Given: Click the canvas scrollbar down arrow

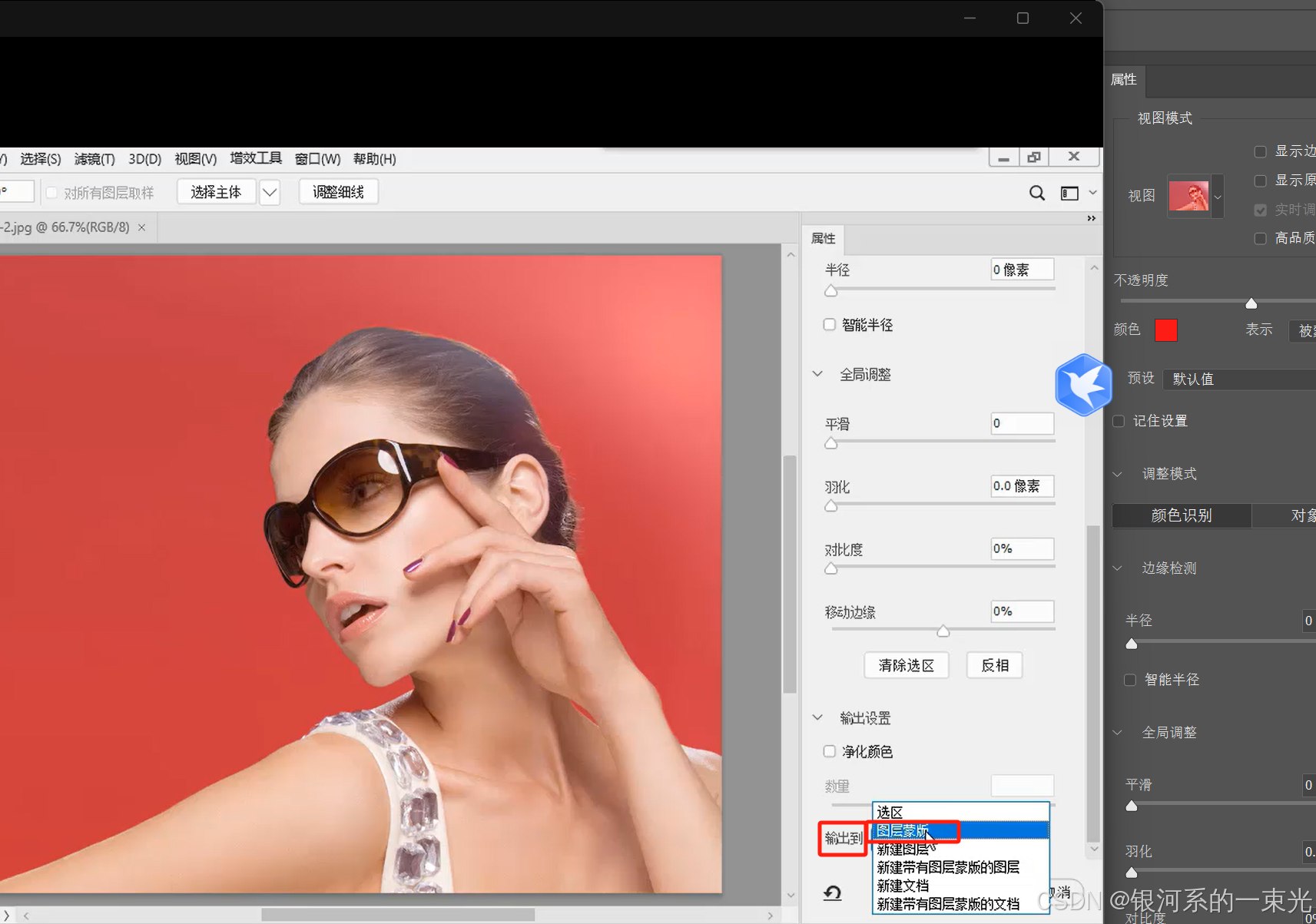Looking at the screenshot, I should pyautogui.click(x=791, y=896).
